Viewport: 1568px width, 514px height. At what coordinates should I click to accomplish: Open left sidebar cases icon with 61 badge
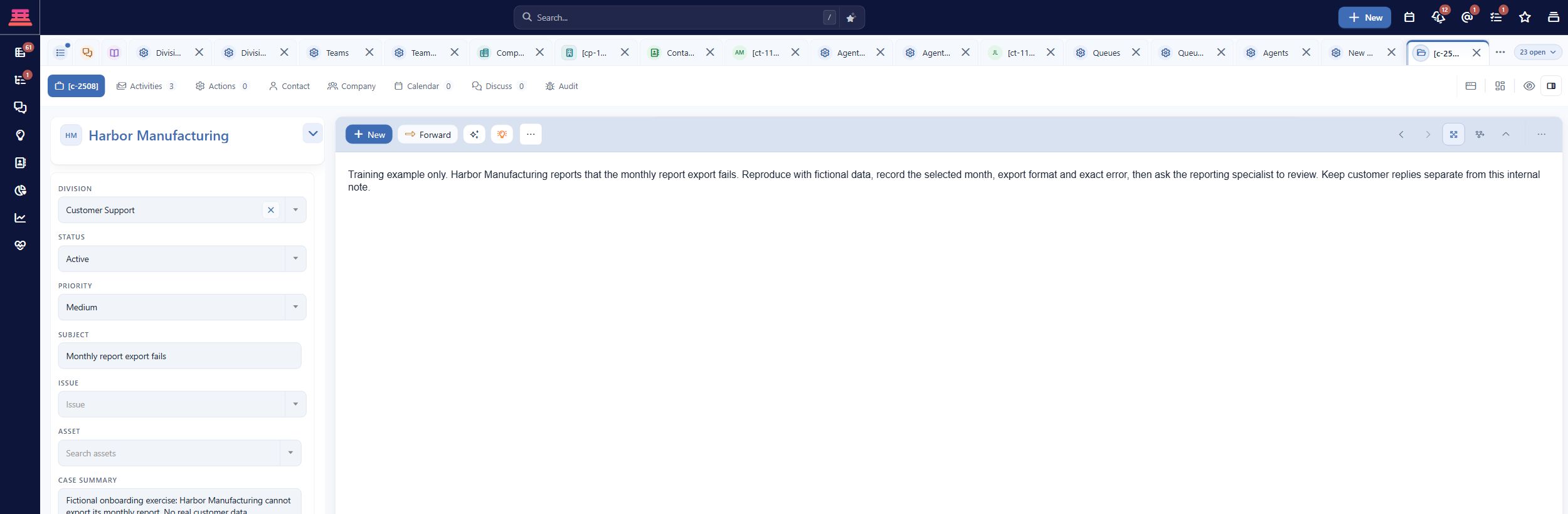[20, 52]
